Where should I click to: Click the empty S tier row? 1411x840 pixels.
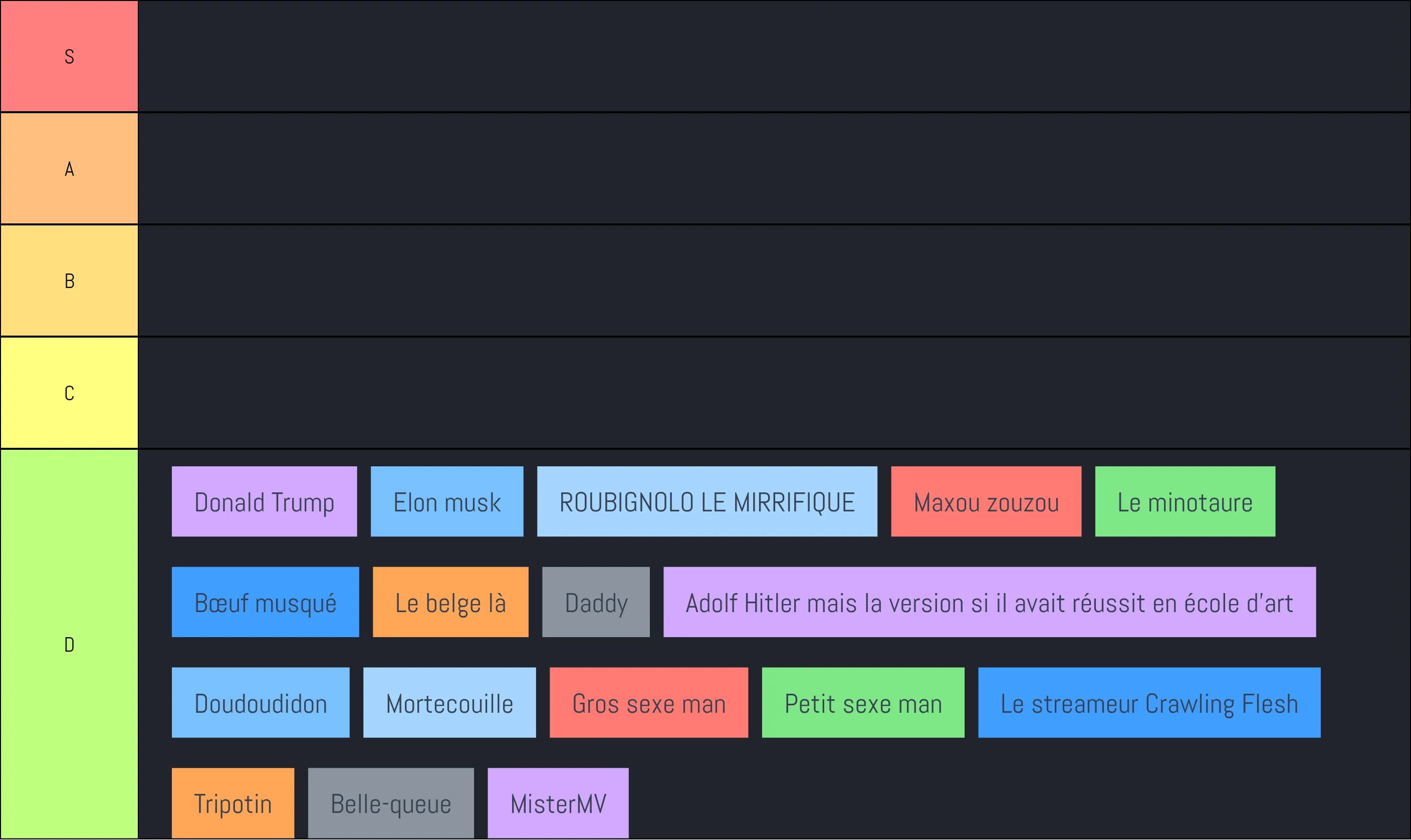tap(774, 56)
